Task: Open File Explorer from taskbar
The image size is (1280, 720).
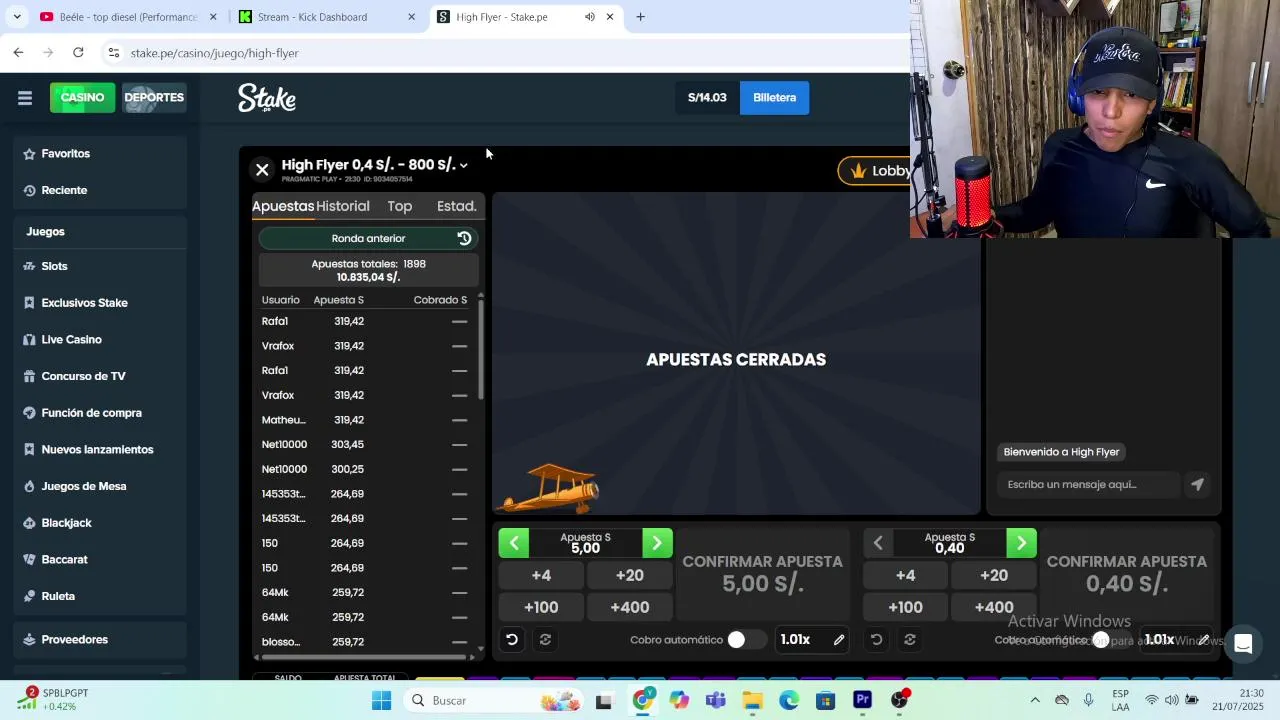Action: (752, 701)
